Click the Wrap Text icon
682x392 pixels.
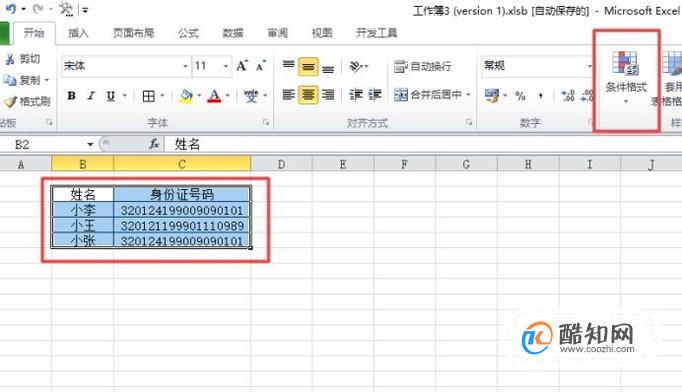401,66
